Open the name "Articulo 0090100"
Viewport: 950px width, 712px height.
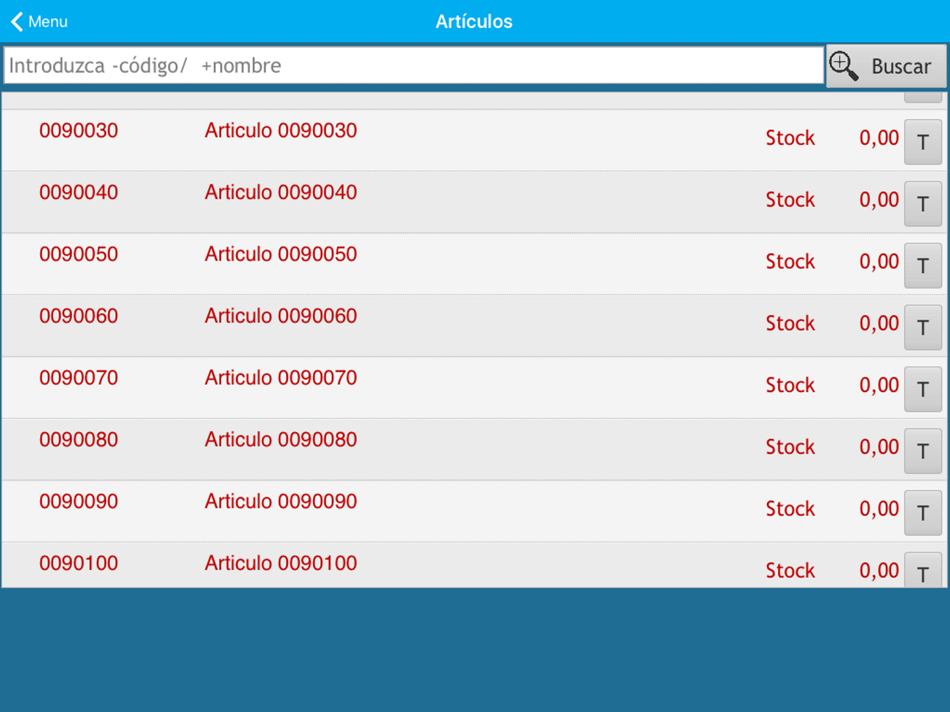(281, 563)
